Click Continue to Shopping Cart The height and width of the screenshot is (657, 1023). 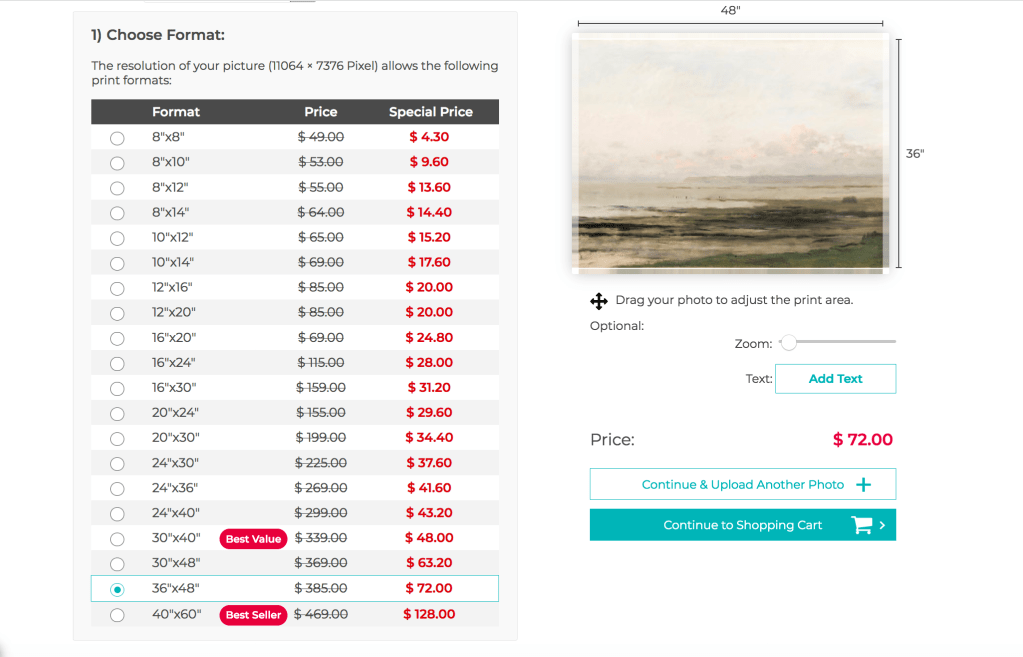pyautogui.click(x=742, y=525)
